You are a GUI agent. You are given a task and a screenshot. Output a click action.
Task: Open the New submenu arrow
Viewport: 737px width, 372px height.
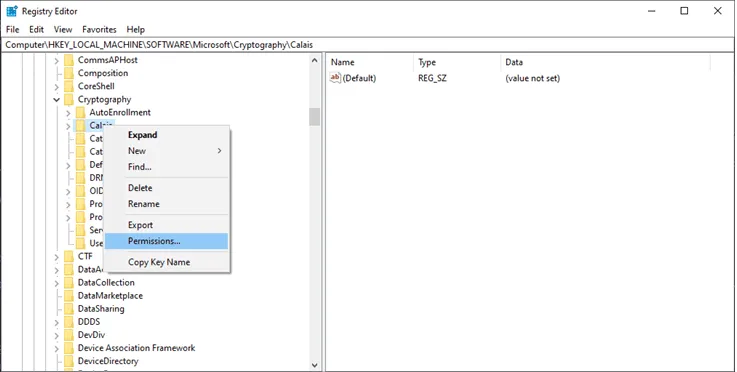(219, 151)
